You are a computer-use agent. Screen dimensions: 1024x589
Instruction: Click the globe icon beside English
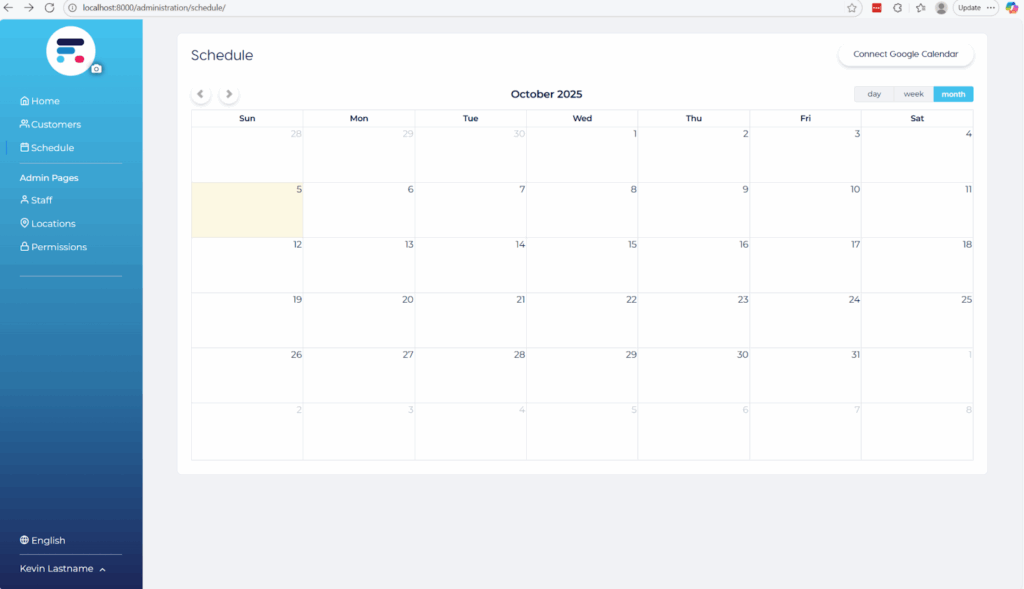(25, 540)
